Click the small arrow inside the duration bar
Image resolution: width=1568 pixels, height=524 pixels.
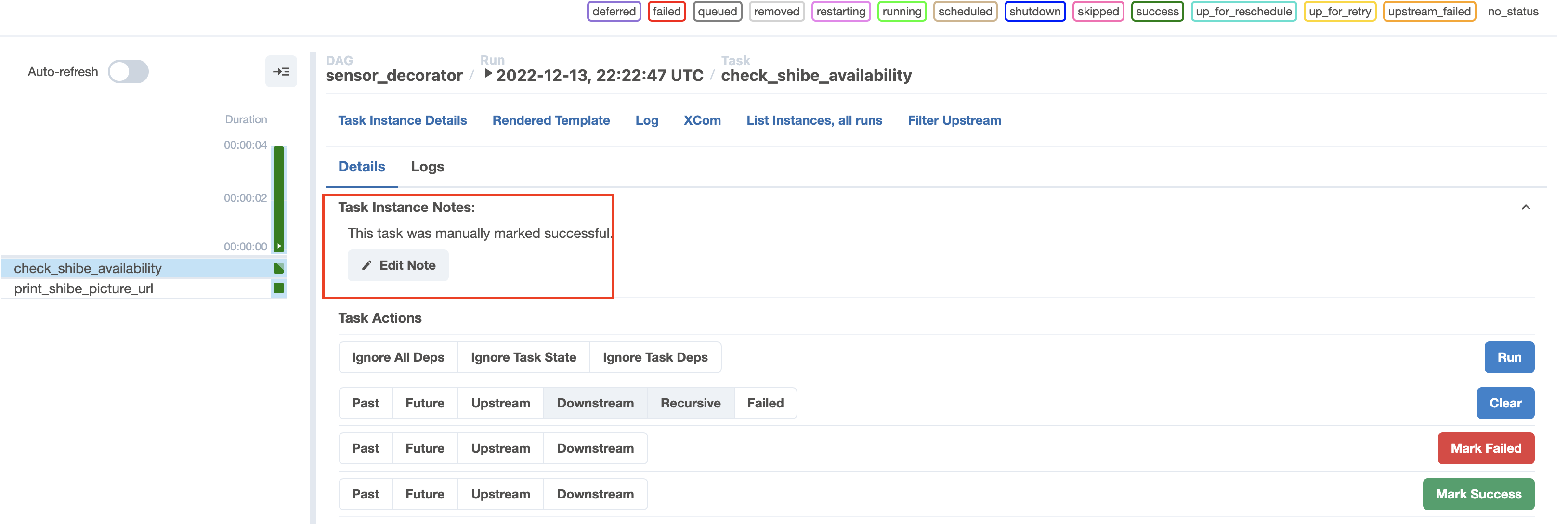coord(279,246)
